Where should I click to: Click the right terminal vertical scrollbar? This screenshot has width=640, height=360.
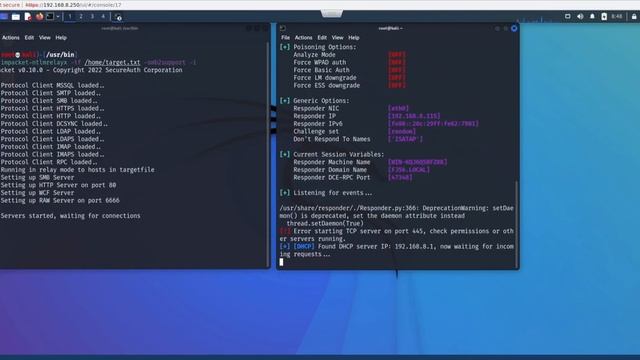[516, 224]
